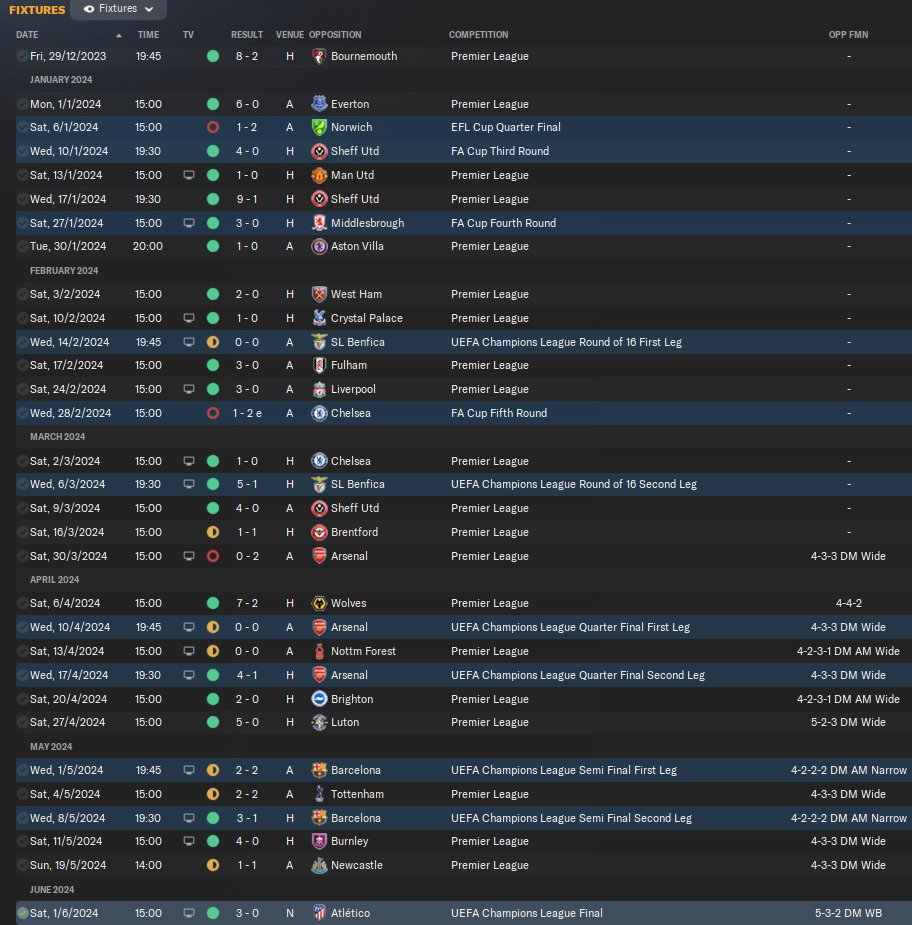Toggle the checkmark on Tottenham fixture row
The image size is (912, 925).
pyautogui.click(x=22, y=794)
